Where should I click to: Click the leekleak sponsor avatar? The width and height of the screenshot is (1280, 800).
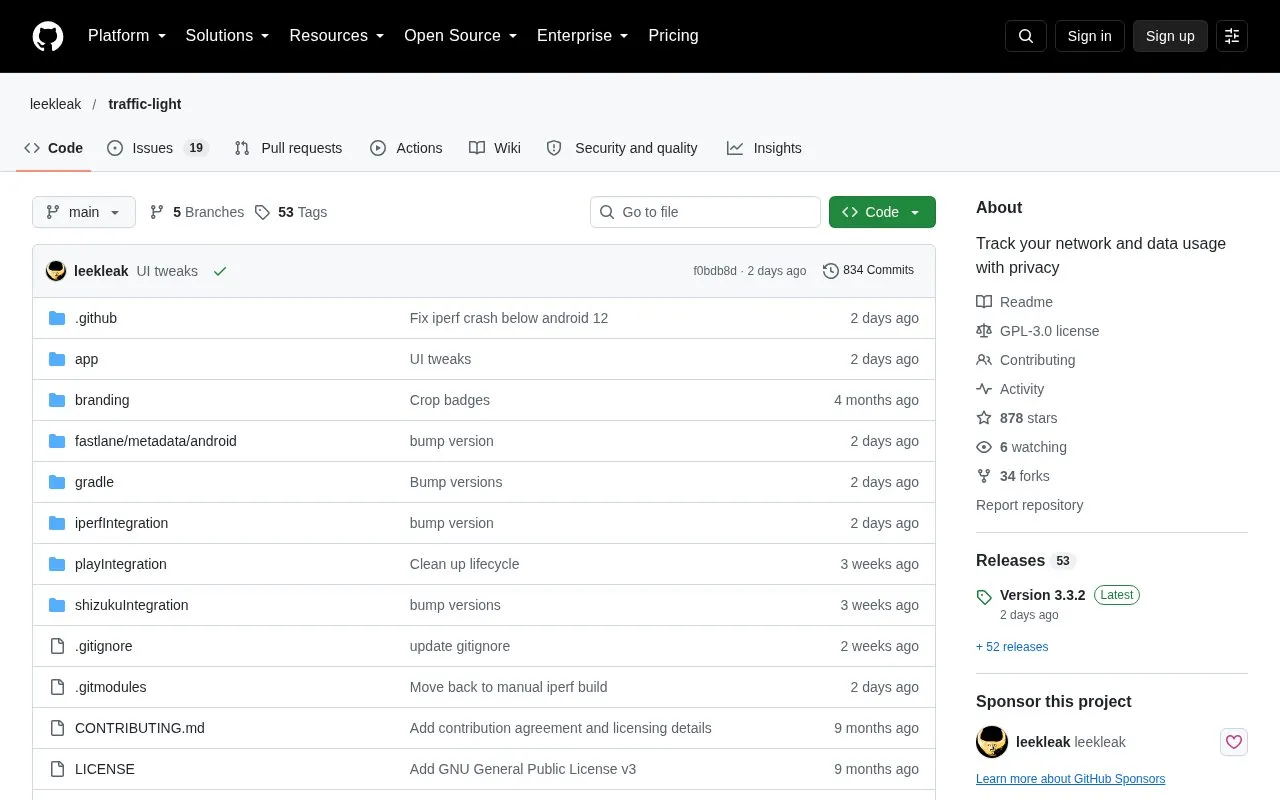(x=992, y=742)
